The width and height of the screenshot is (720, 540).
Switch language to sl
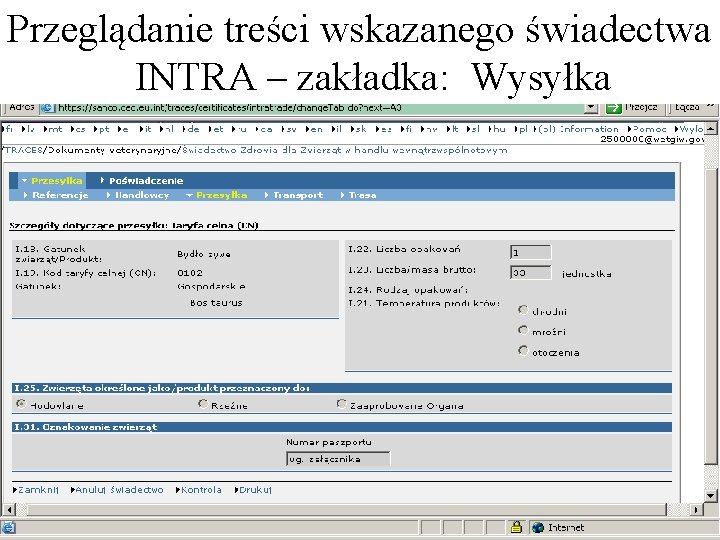point(475,129)
